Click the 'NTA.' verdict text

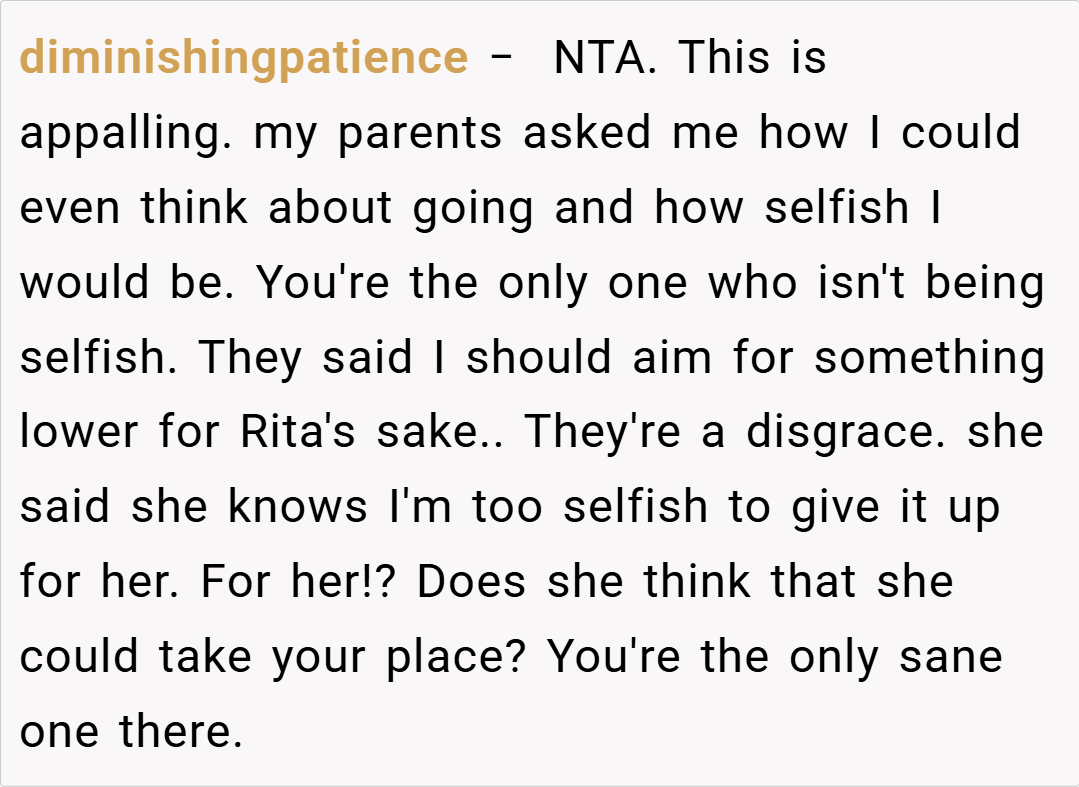tap(604, 58)
